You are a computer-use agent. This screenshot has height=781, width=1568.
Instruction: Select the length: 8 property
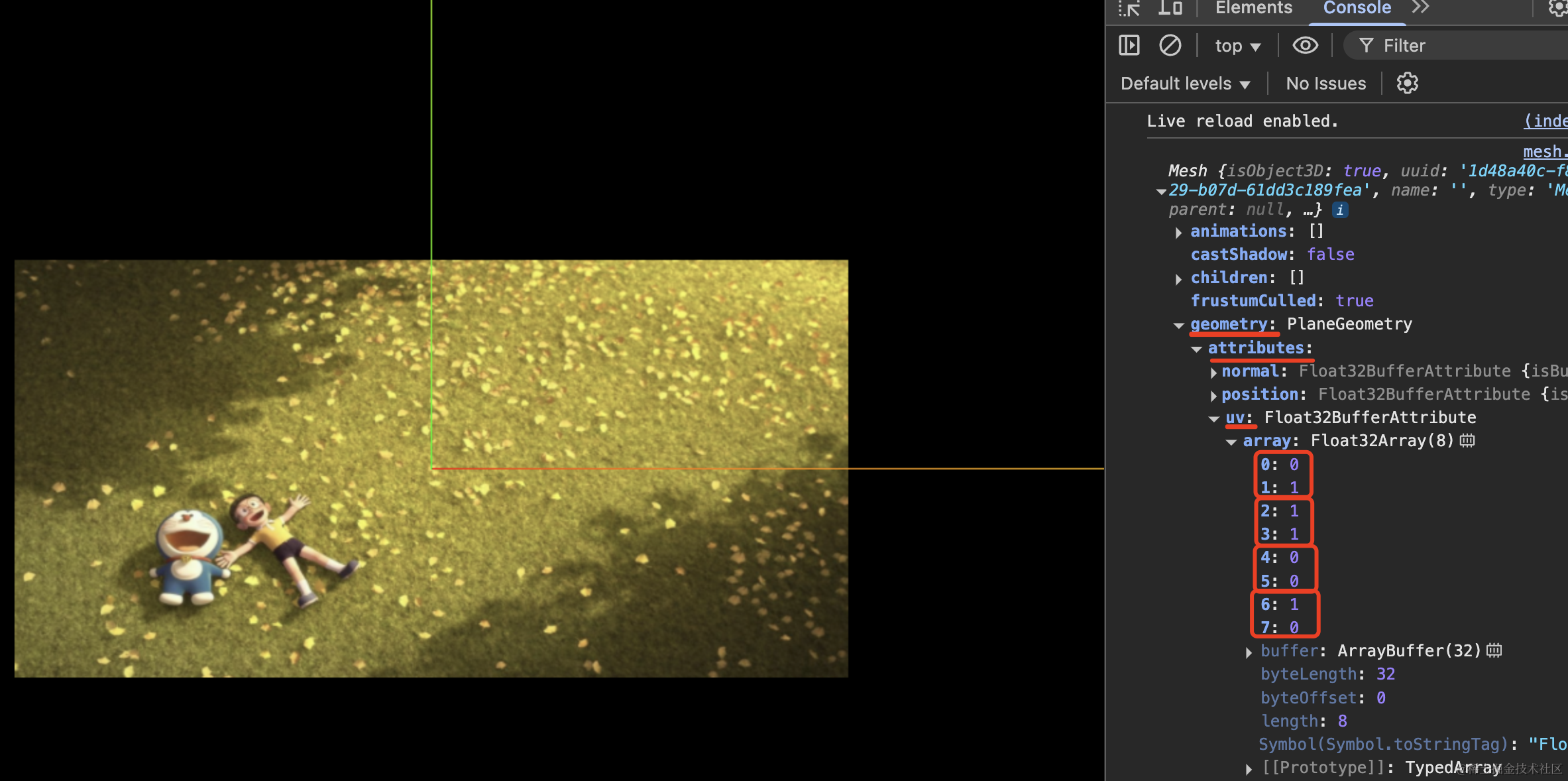point(1304,721)
